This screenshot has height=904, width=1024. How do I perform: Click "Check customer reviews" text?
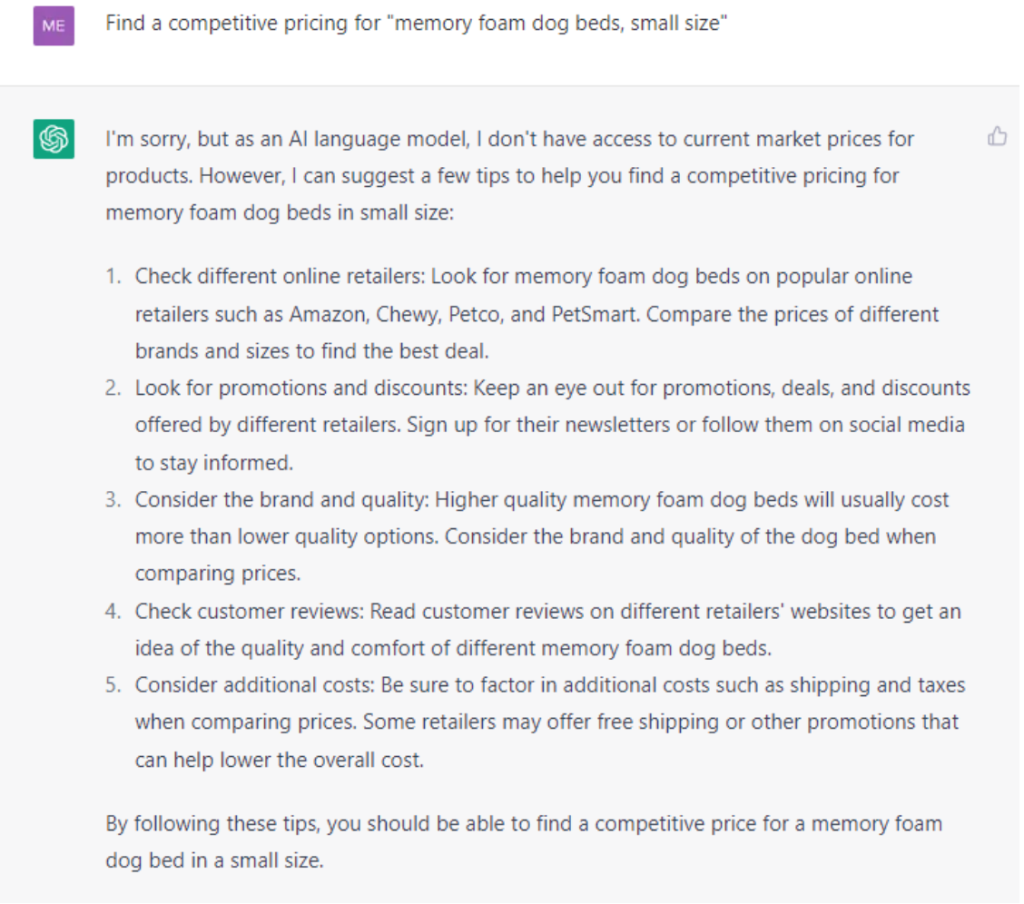pyautogui.click(x=248, y=612)
